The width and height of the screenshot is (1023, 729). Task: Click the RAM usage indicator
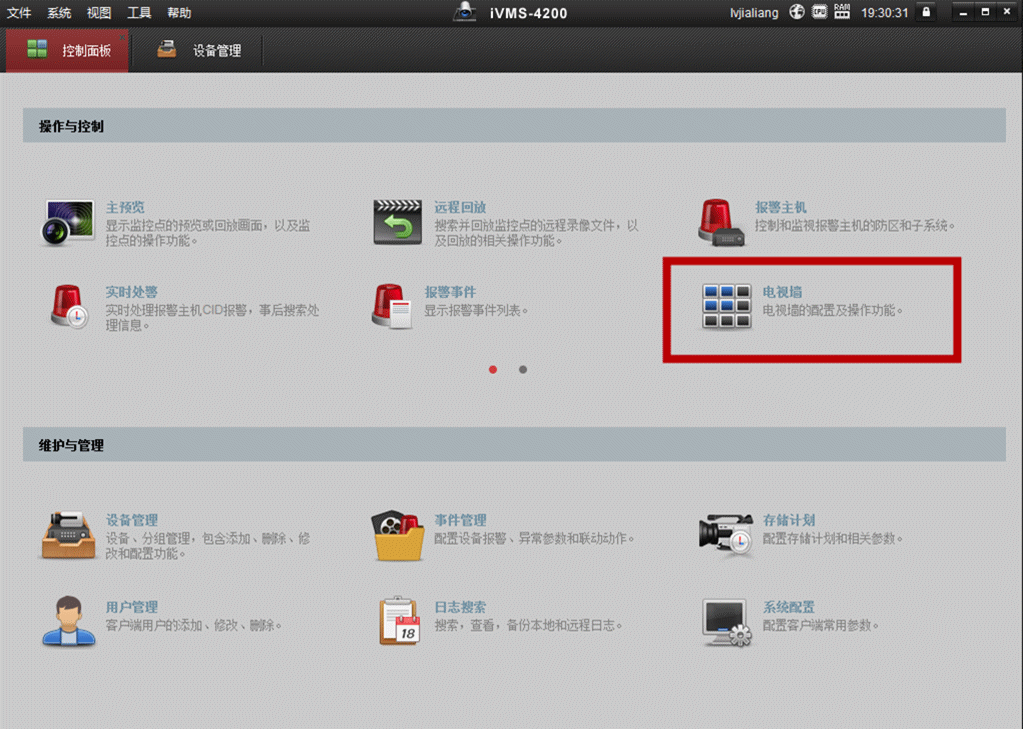(841, 11)
